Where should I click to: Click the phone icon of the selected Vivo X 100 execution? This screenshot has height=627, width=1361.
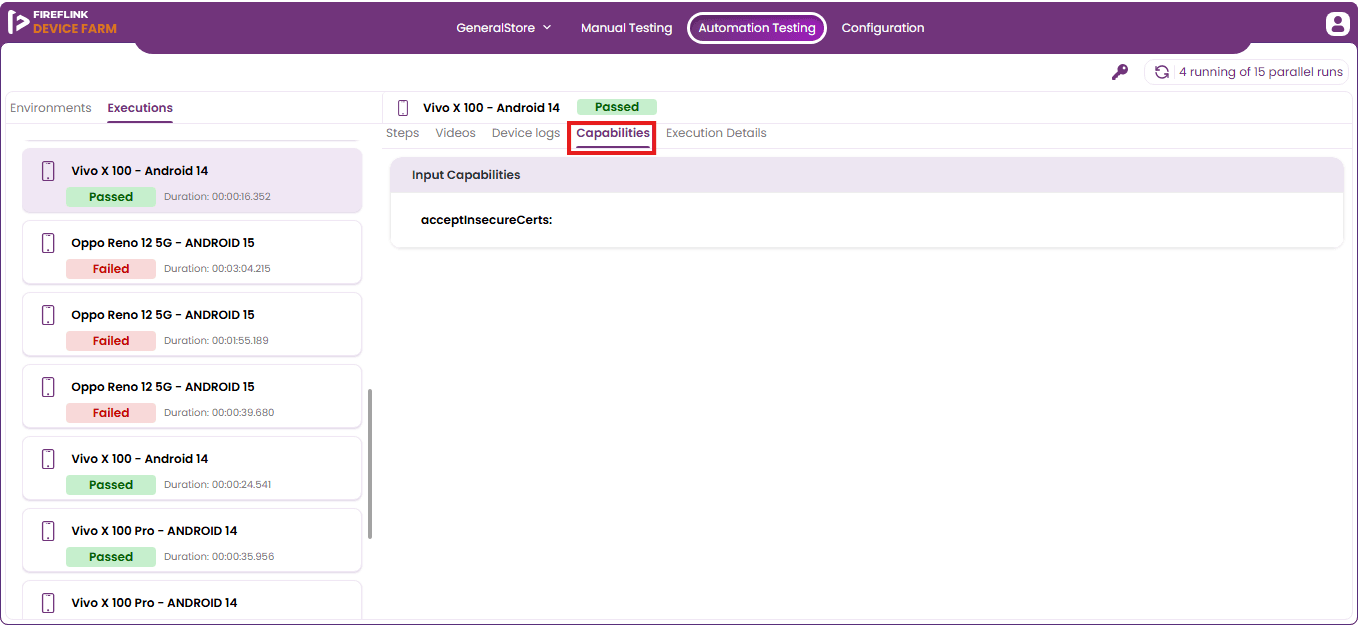pyautogui.click(x=48, y=171)
